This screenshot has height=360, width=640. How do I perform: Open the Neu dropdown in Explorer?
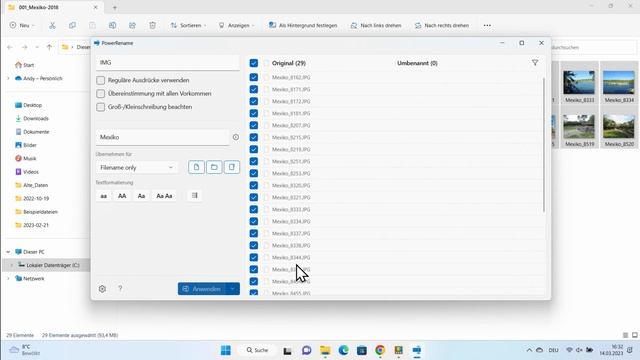pyautogui.click(x=22, y=25)
